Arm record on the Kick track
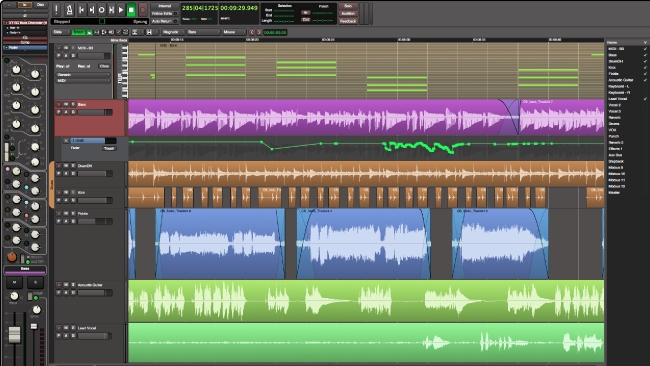Image resolution: width=650 pixels, height=366 pixels. [58, 192]
